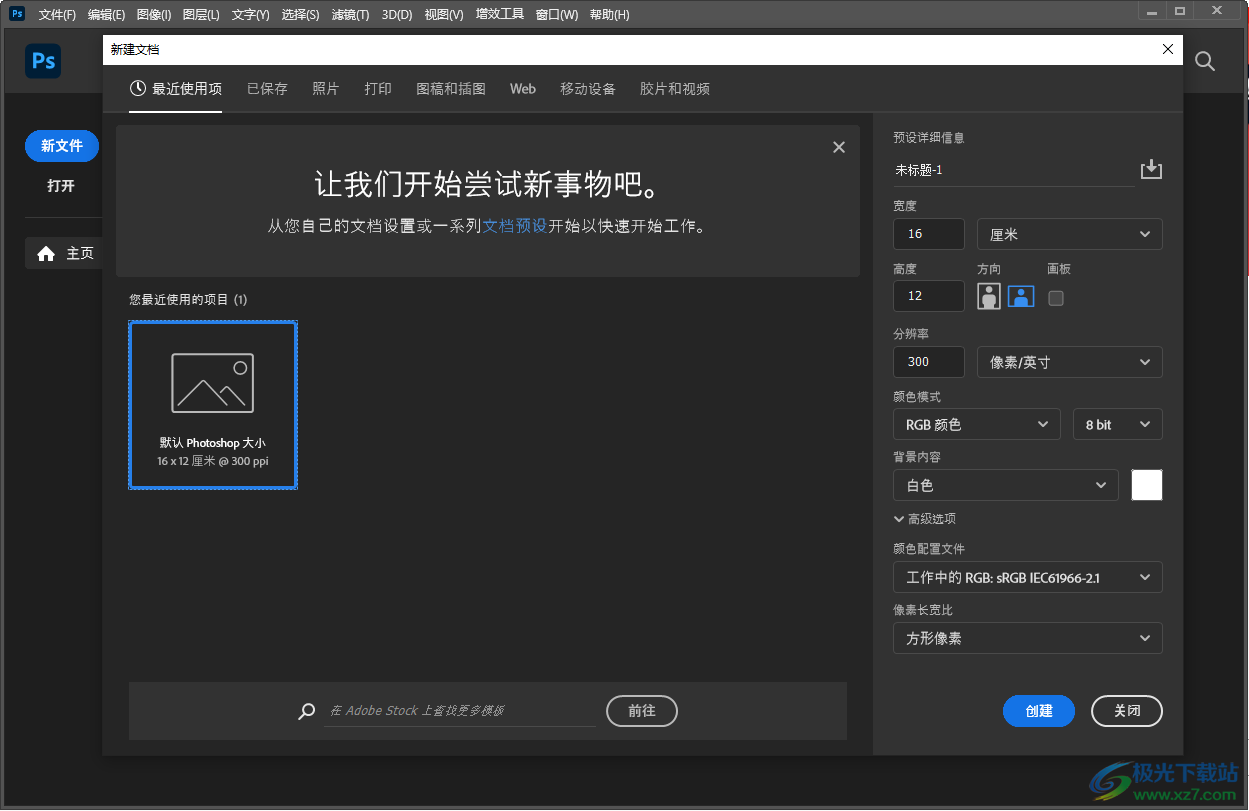1249x811 pixels.
Task: Select landscape orientation under 方向
Action: point(1020,296)
